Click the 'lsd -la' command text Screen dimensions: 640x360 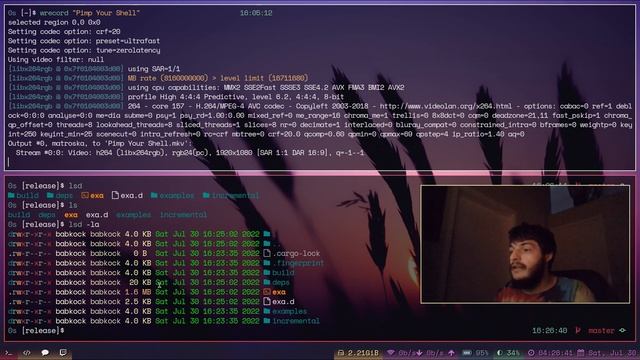click(x=84, y=224)
